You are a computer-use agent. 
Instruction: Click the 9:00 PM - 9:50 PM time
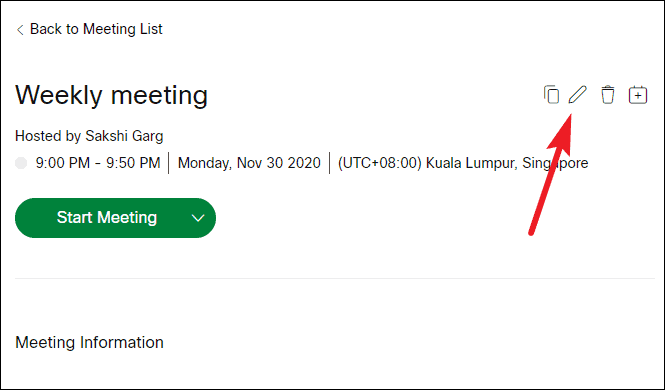coord(98,163)
